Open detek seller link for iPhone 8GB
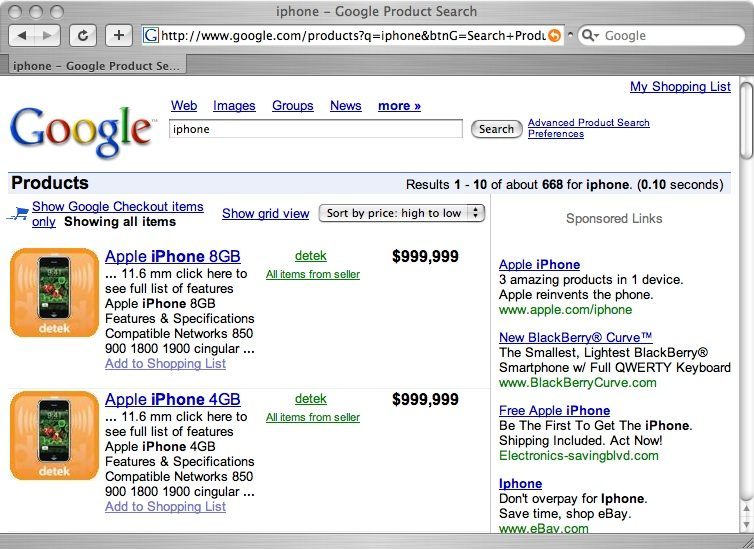Screen dimensions: 754x549 (x=311, y=256)
